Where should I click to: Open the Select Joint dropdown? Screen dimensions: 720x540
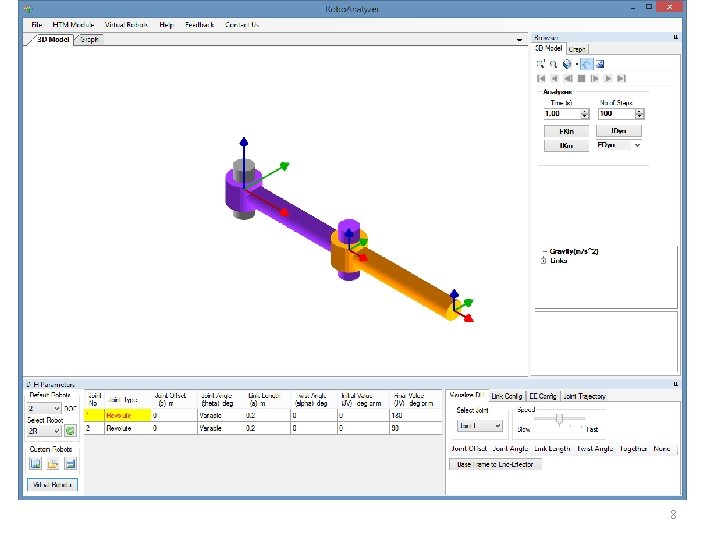[479, 426]
